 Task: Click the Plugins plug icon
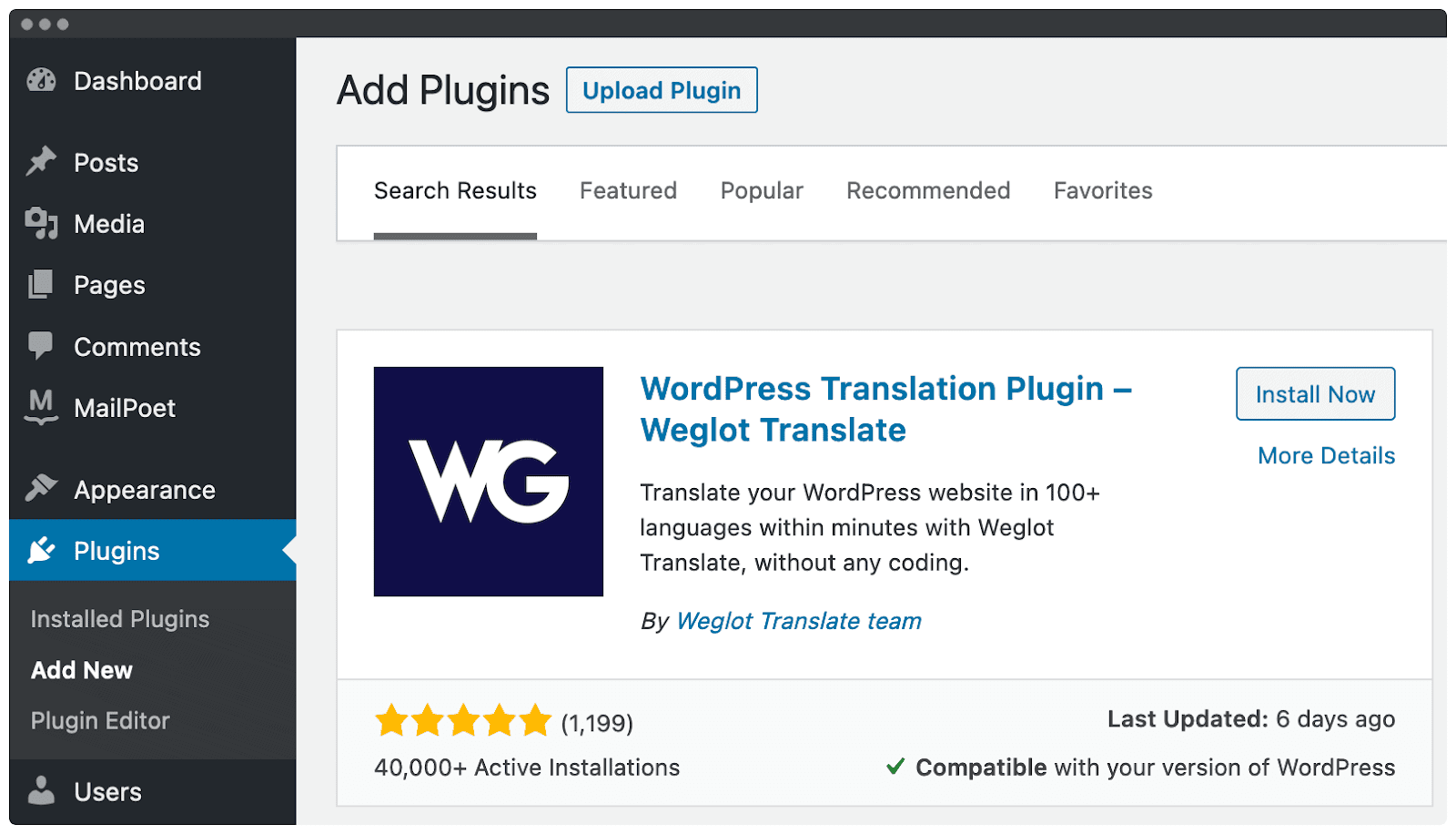coord(40,550)
